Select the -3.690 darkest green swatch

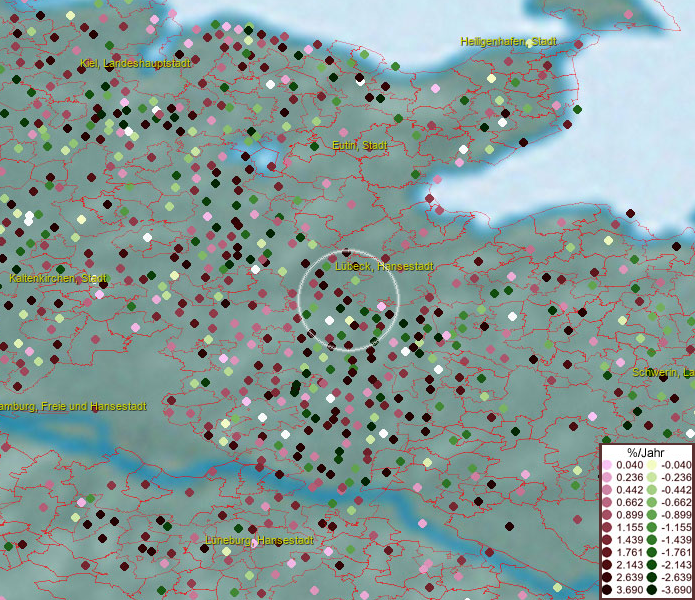tap(652, 590)
